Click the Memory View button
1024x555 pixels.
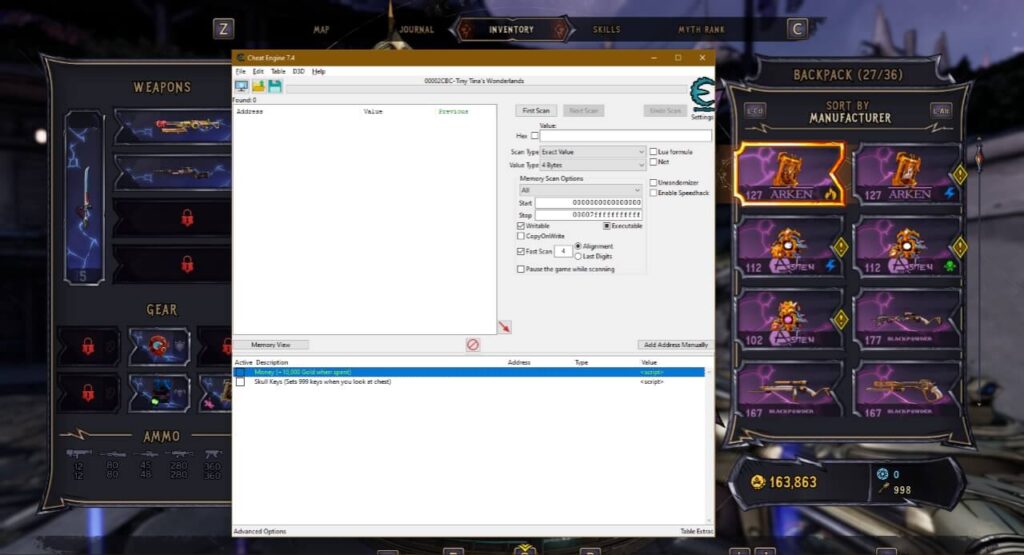click(270, 345)
